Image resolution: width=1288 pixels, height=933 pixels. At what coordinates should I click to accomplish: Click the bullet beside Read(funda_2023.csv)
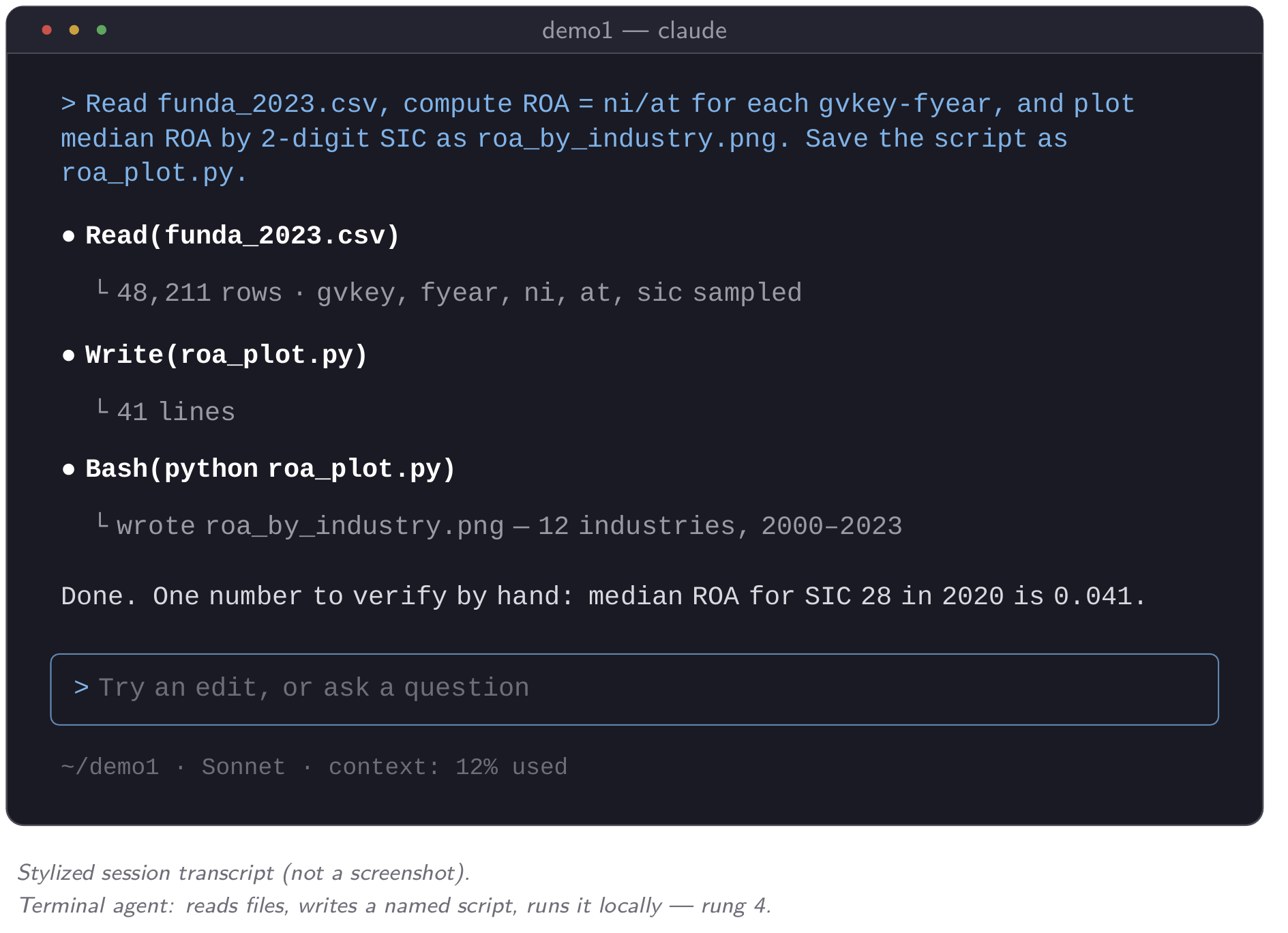(68, 236)
